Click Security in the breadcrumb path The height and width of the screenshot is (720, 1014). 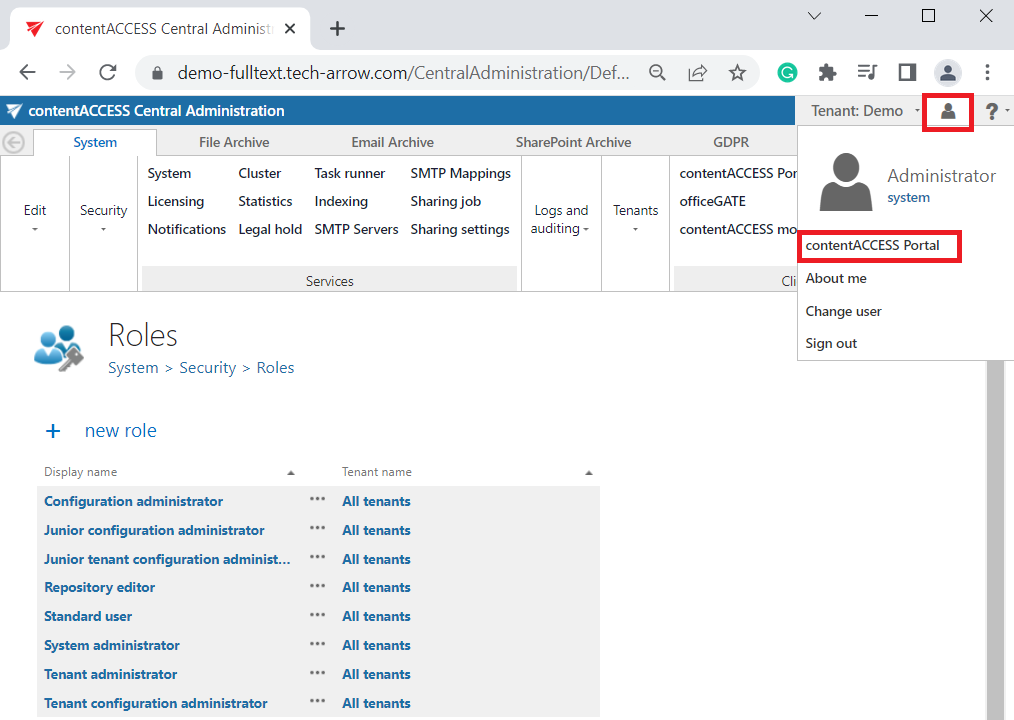click(x=207, y=368)
